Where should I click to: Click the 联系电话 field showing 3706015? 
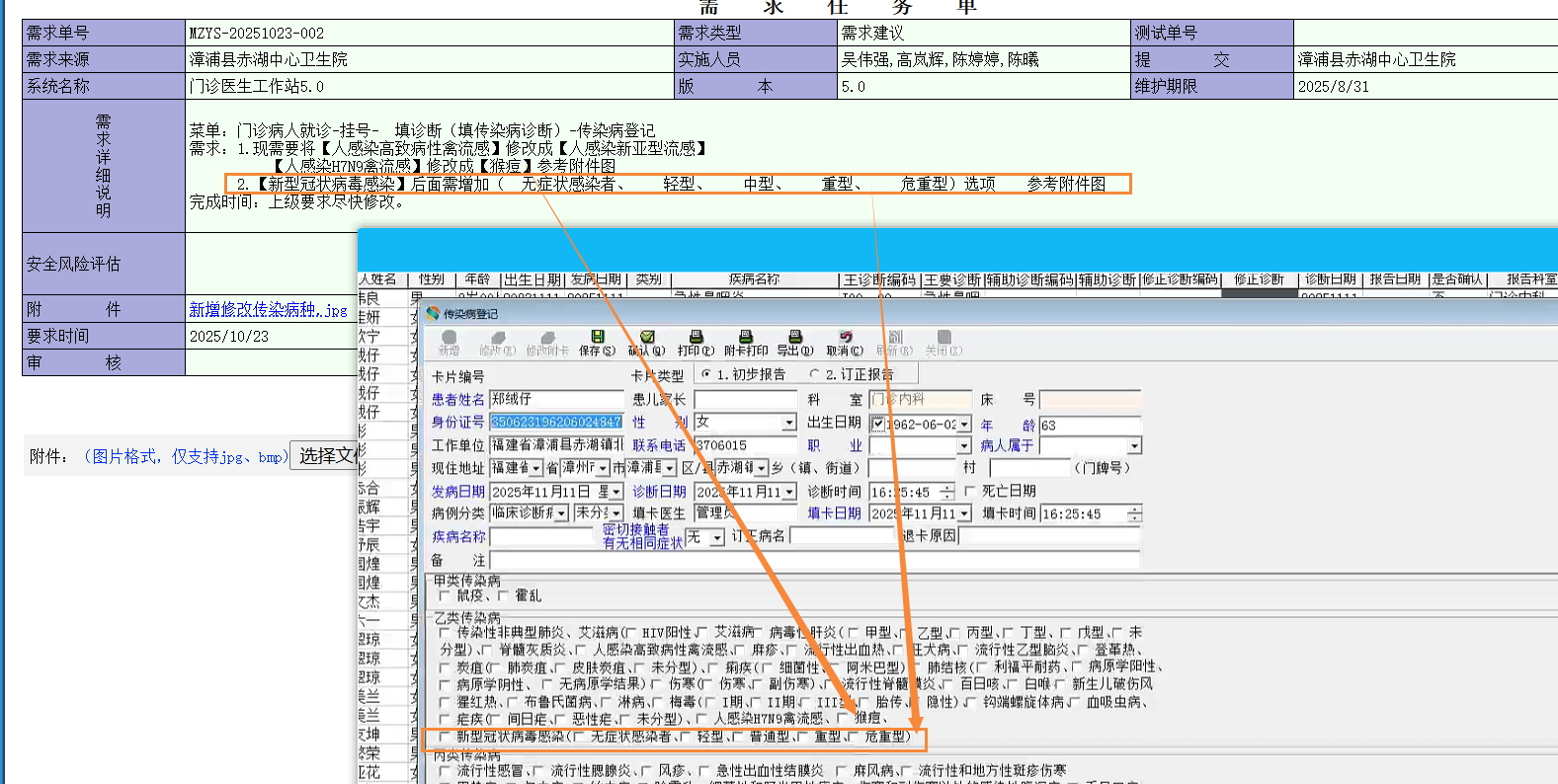click(x=745, y=445)
